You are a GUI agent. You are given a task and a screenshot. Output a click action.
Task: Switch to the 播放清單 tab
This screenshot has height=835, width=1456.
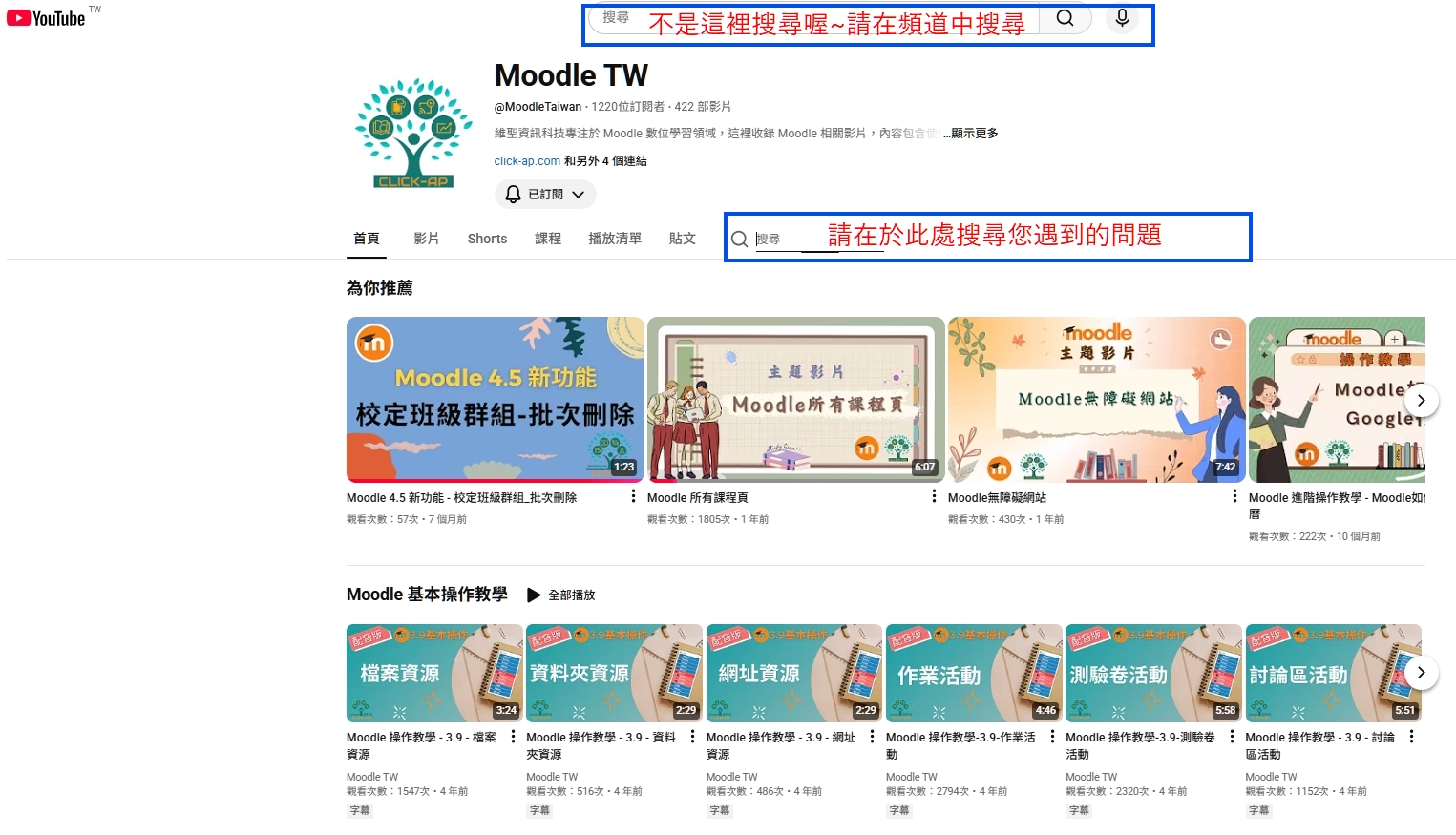click(x=614, y=239)
